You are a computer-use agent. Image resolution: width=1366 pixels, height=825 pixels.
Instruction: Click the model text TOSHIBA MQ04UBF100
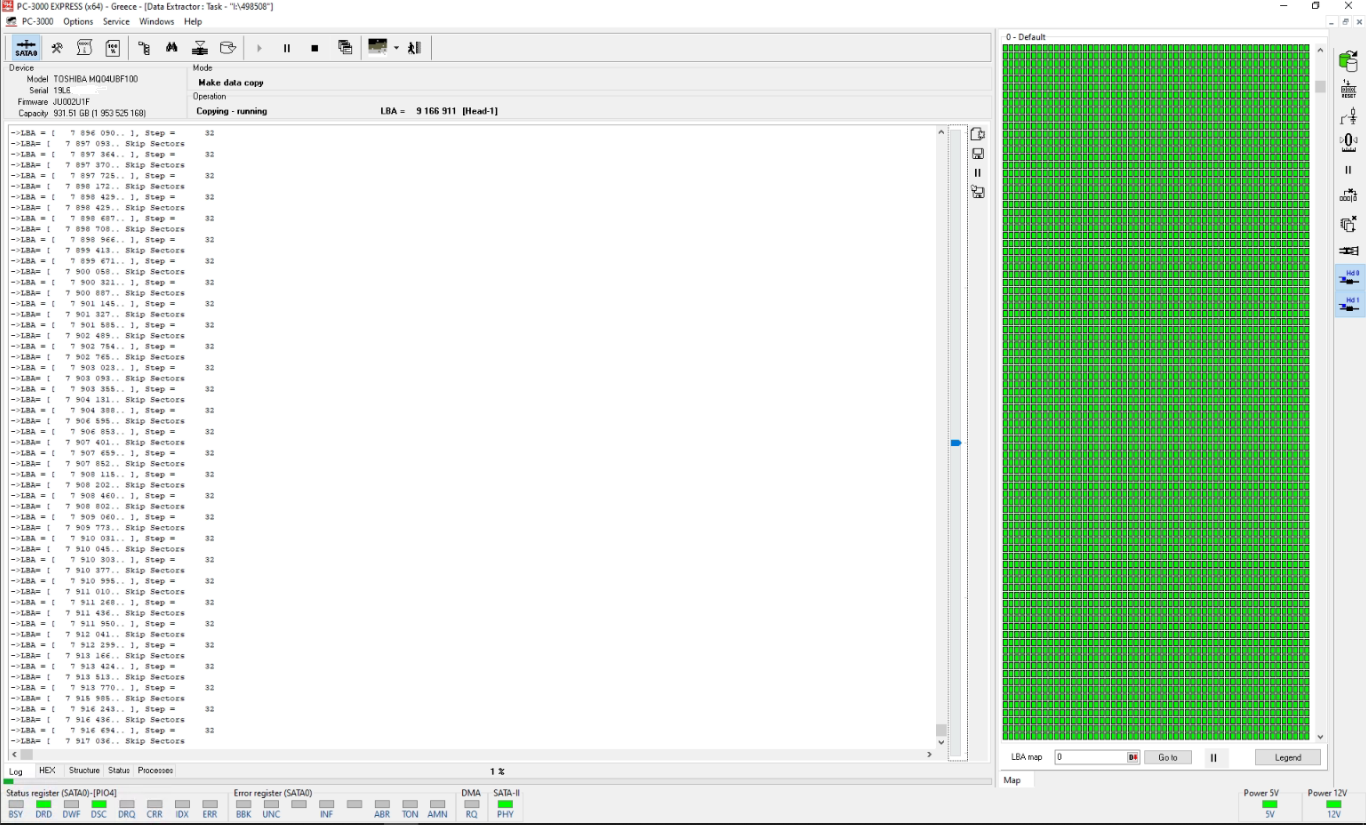96,79
